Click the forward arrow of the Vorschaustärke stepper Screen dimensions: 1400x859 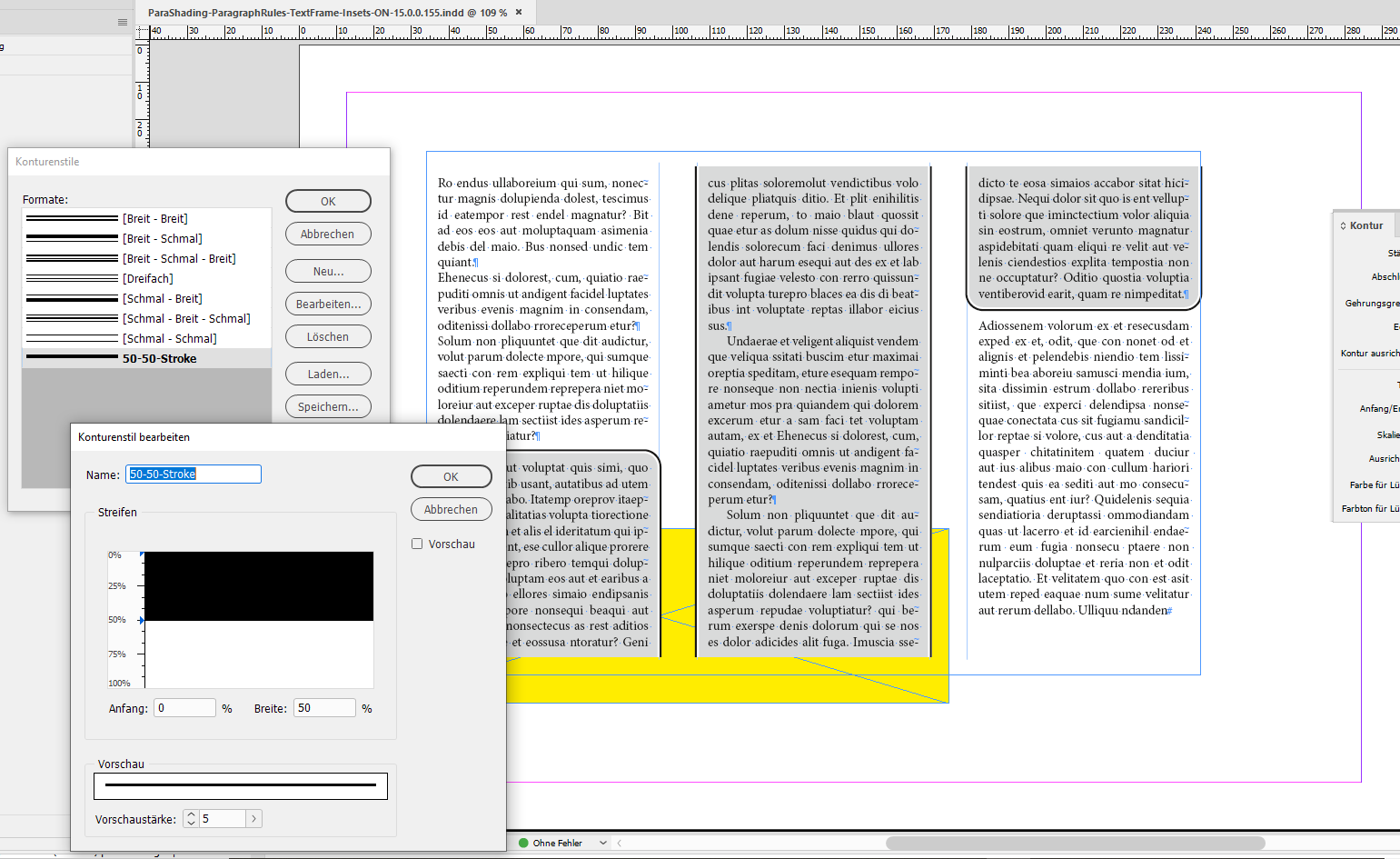pyautogui.click(x=253, y=818)
